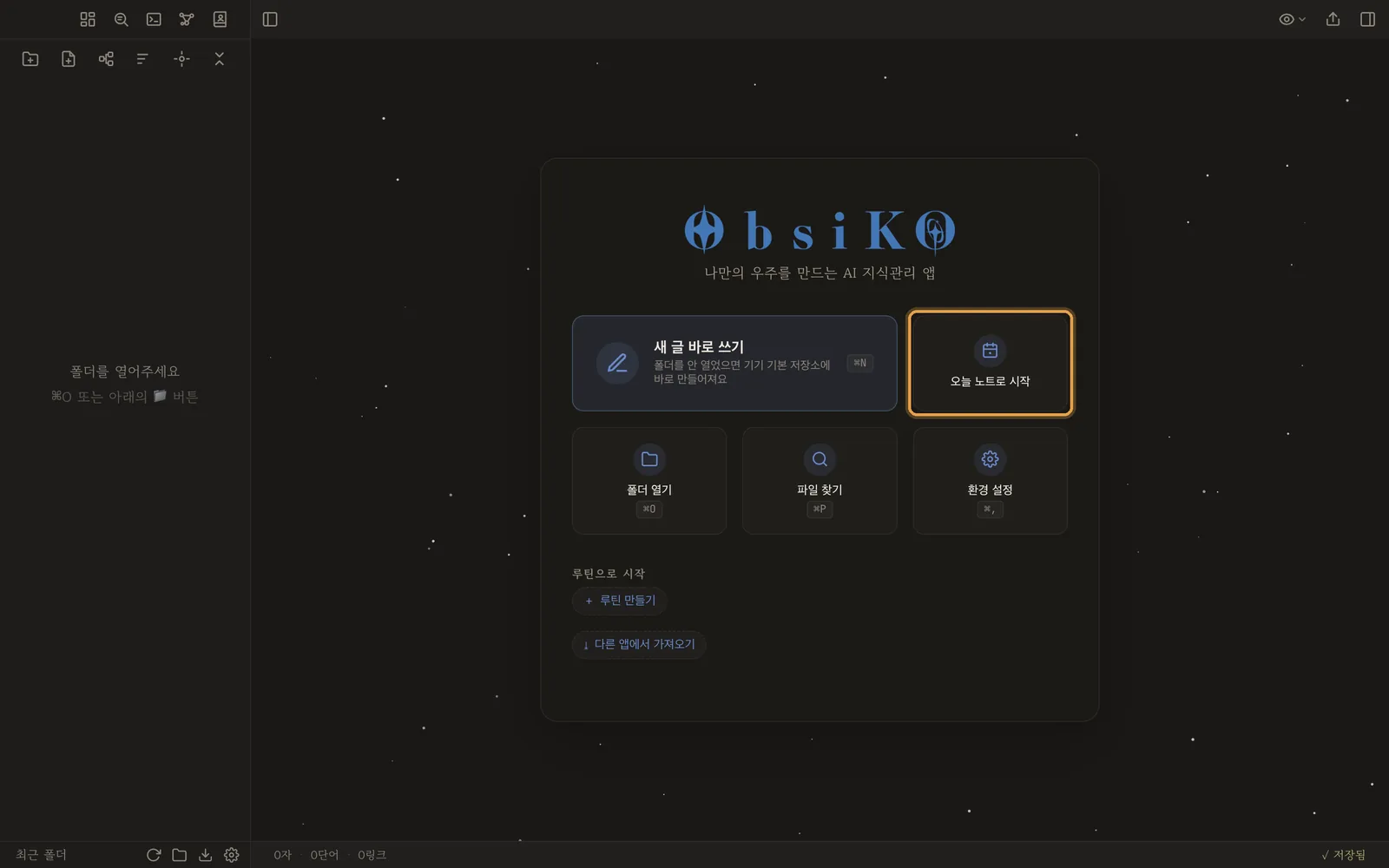Viewport: 1389px width, 868px height.
Task: Click the gear icon on 환경 설정
Action: click(x=990, y=459)
